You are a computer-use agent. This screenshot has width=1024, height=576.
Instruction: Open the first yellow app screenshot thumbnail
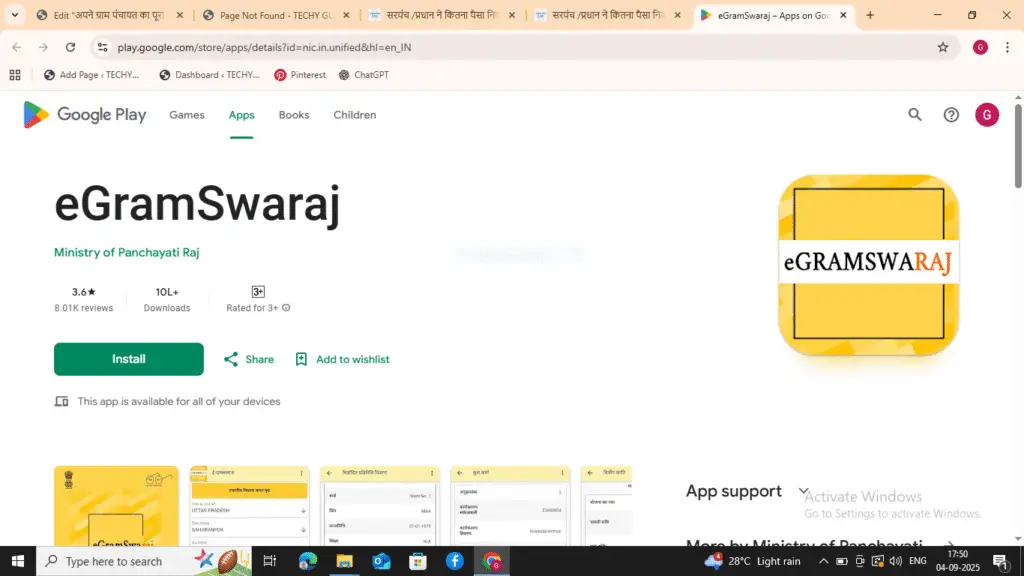(x=116, y=506)
